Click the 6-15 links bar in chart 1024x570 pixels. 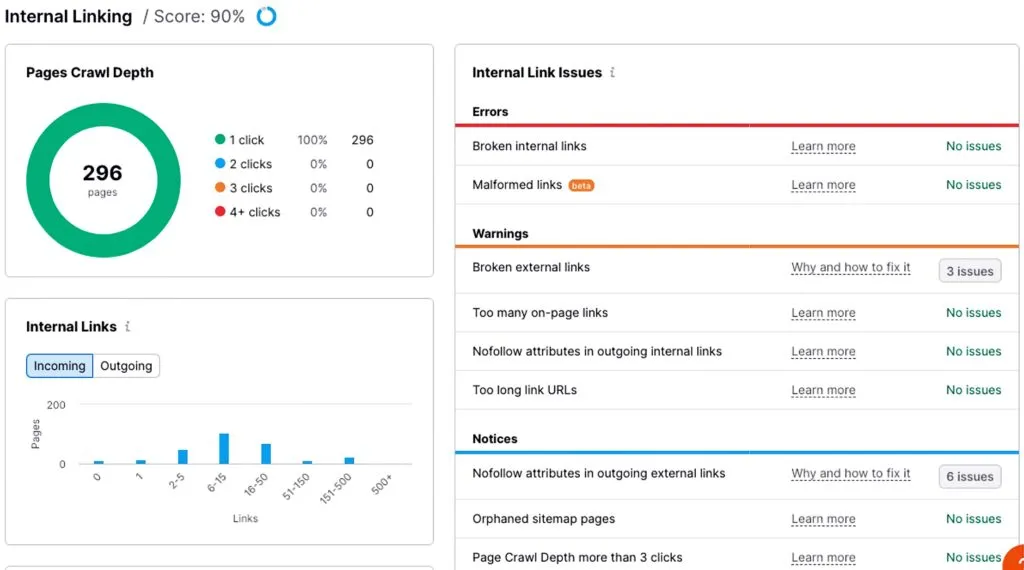pos(224,449)
